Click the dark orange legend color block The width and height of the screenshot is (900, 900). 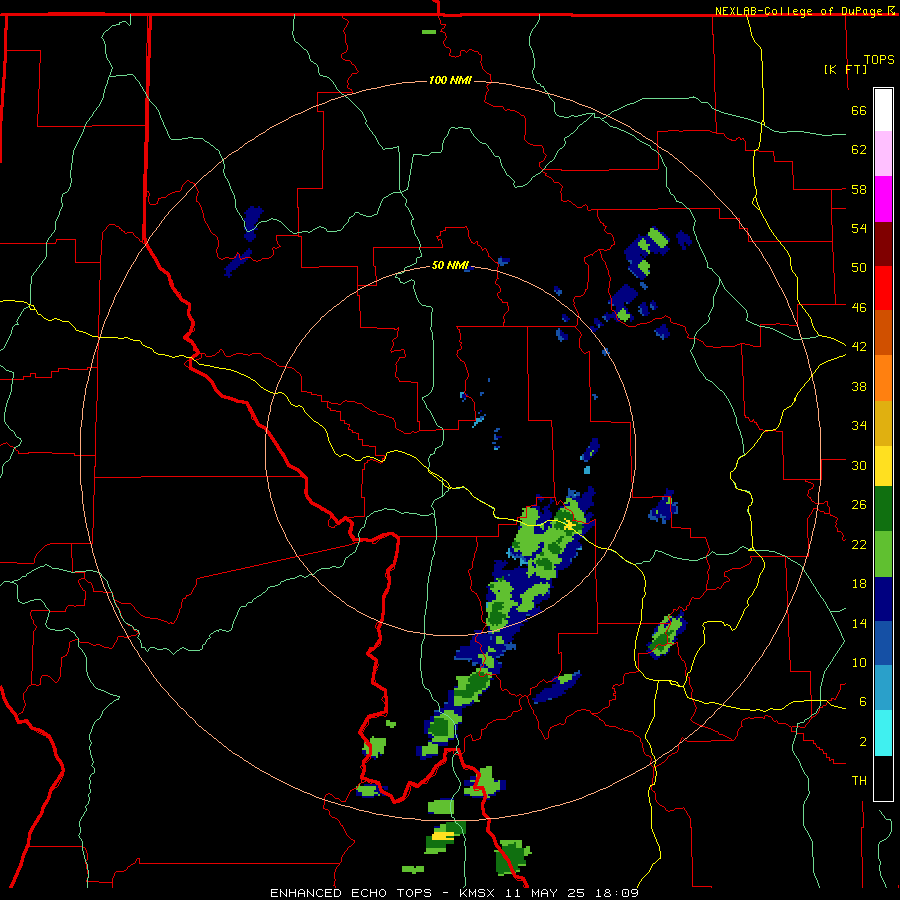click(883, 333)
